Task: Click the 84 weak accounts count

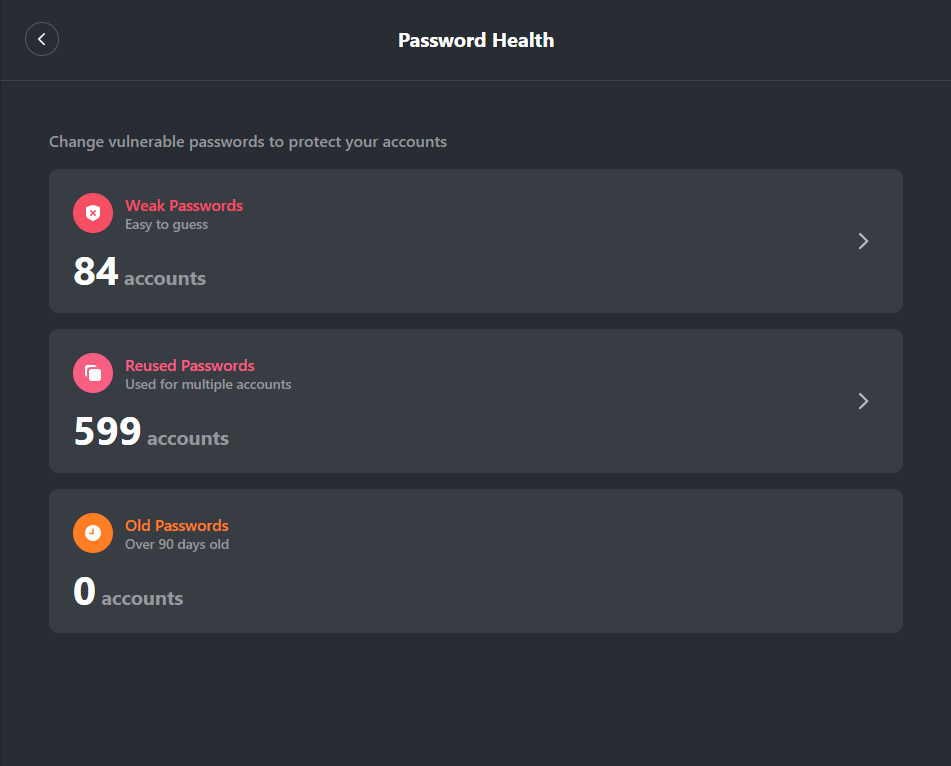Action: pyautogui.click(x=96, y=272)
